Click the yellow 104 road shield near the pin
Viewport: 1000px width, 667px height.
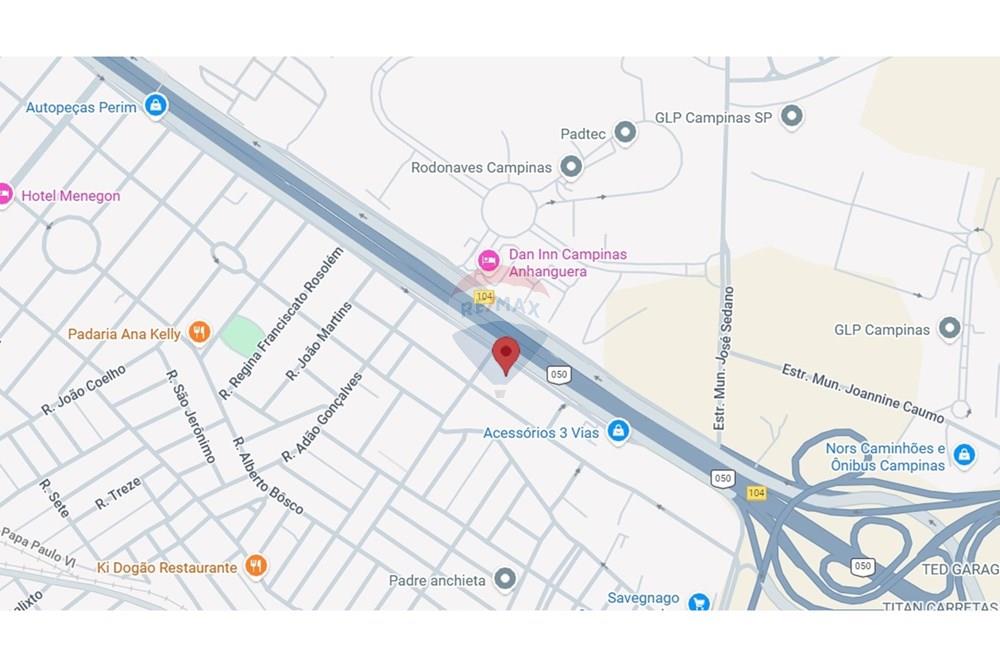point(485,297)
